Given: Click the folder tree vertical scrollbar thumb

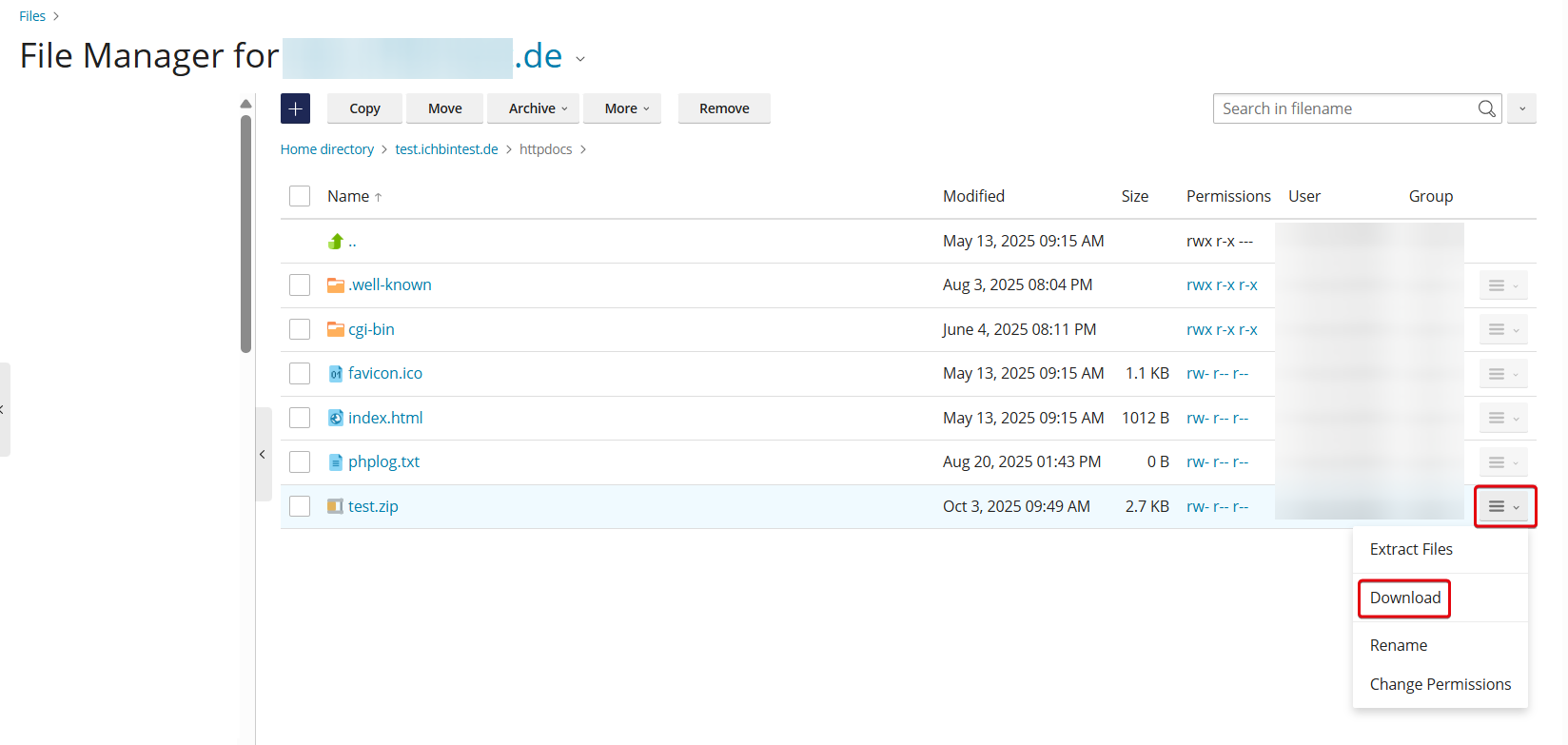Looking at the screenshot, I should tap(245, 234).
